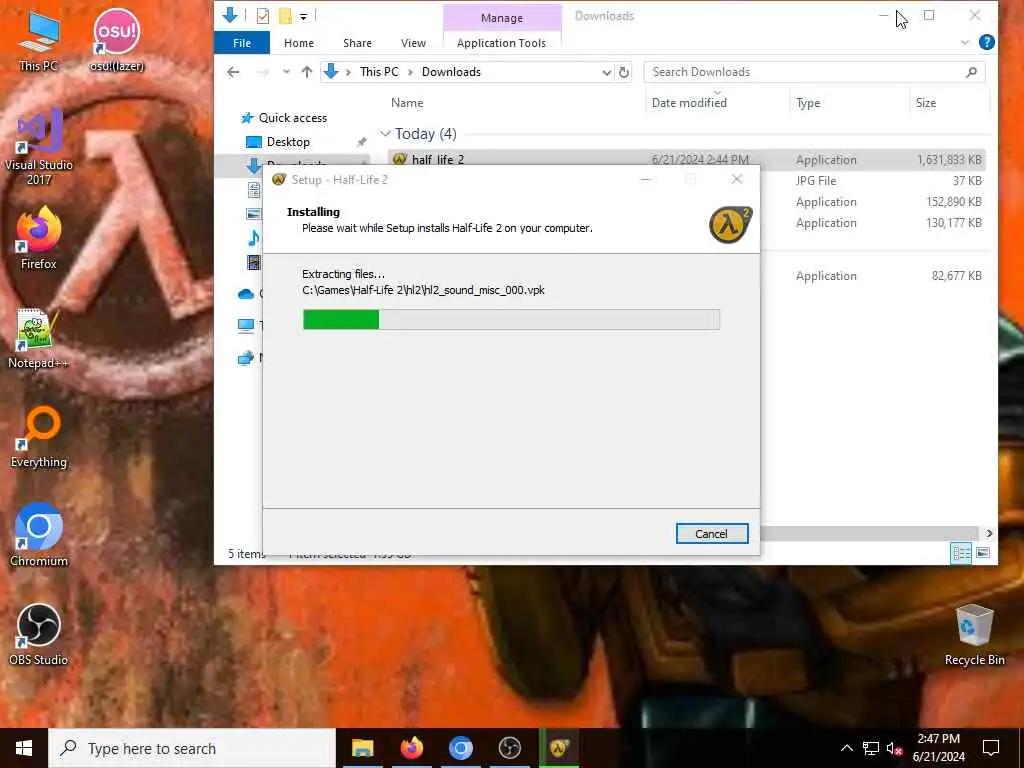Minimize the Half-Life 2 Setup window
Image resolution: width=1024 pixels, height=768 pixels.
point(645,180)
